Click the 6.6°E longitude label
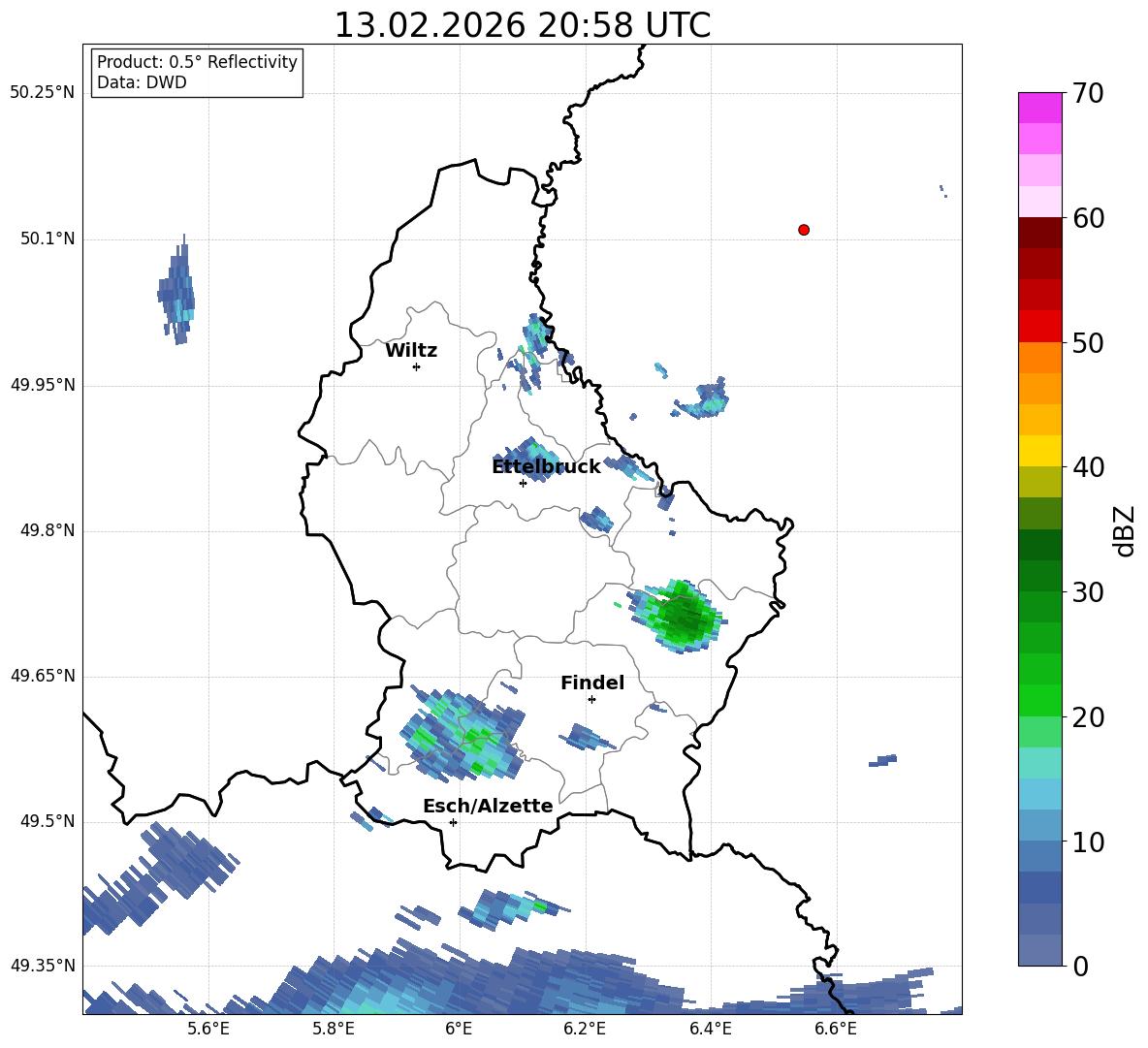 [836, 1030]
